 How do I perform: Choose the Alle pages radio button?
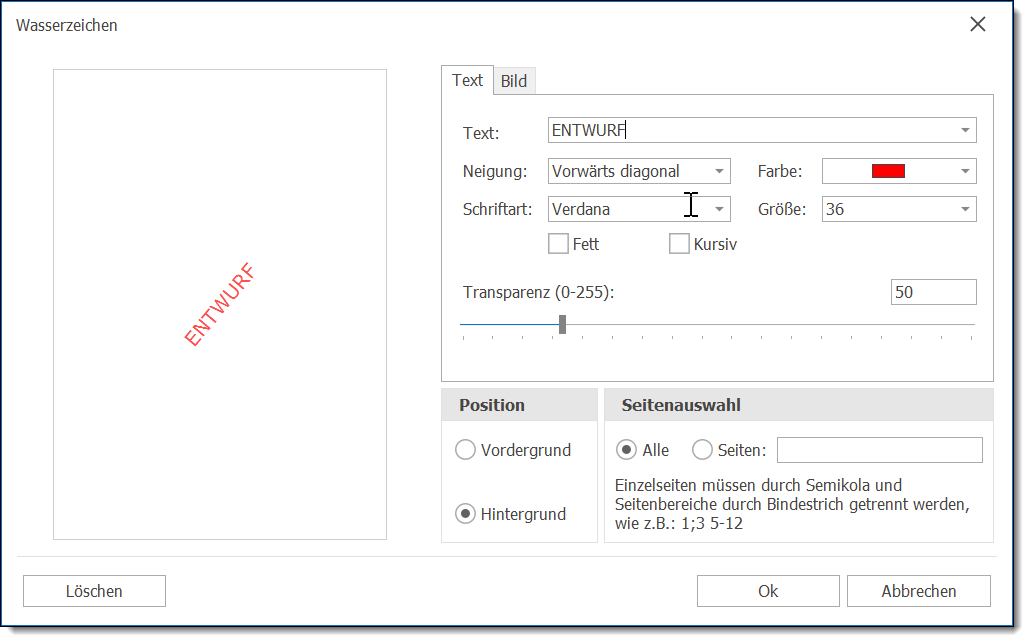pos(627,450)
